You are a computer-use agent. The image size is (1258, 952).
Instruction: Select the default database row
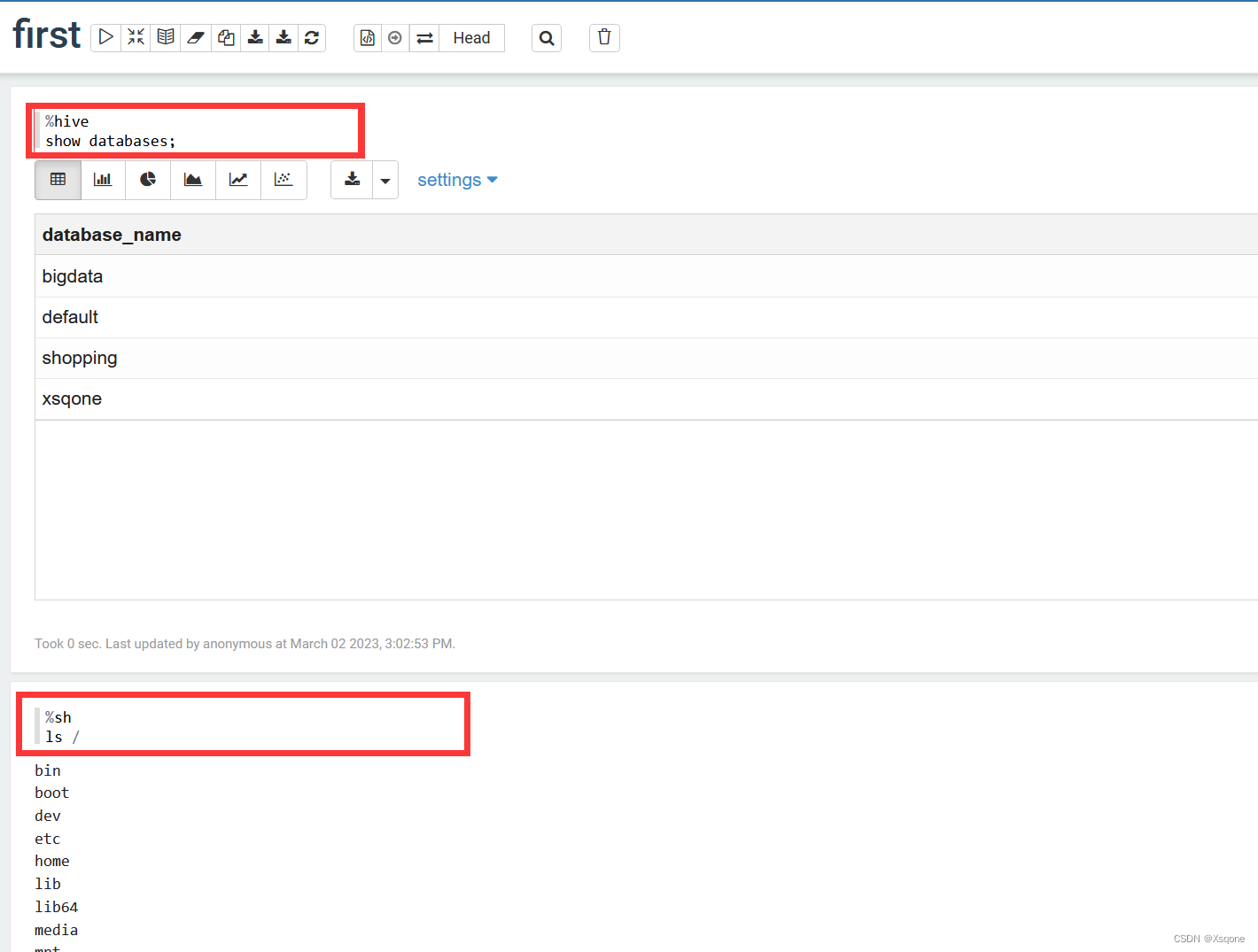(x=646, y=317)
